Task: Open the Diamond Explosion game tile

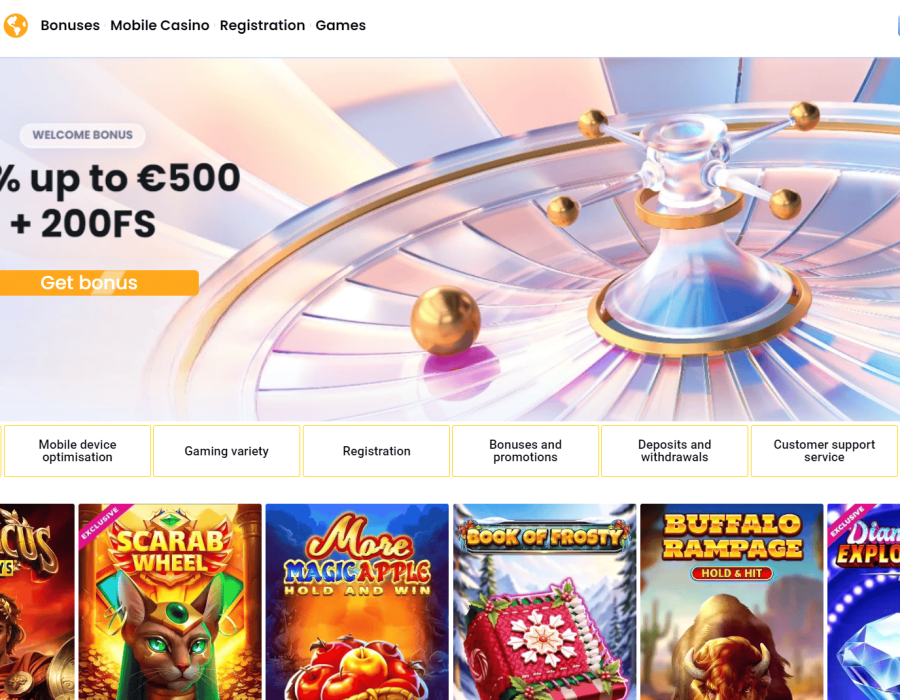Action: pos(864,602)
